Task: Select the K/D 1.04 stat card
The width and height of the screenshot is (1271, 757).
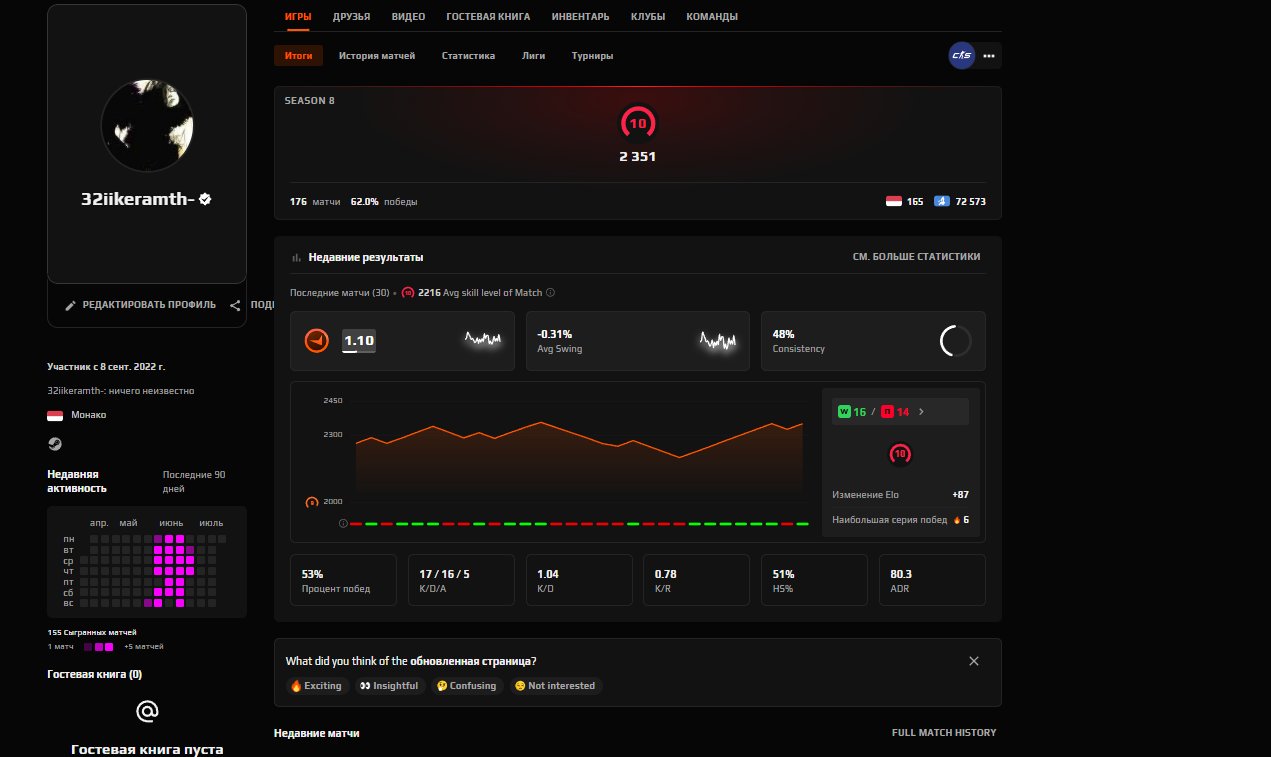Action: click(579, 580)
